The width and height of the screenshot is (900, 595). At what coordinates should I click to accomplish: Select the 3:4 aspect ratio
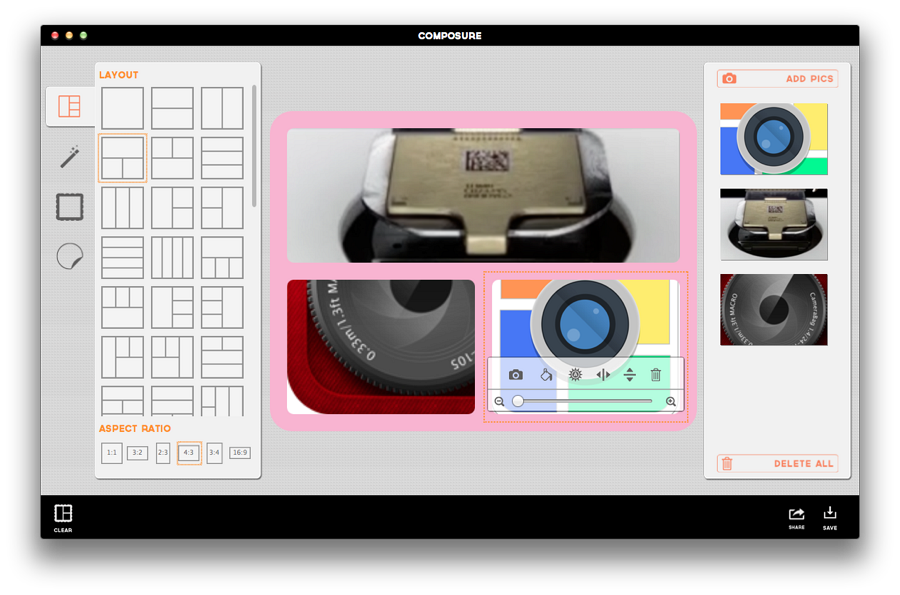(214, 453)
